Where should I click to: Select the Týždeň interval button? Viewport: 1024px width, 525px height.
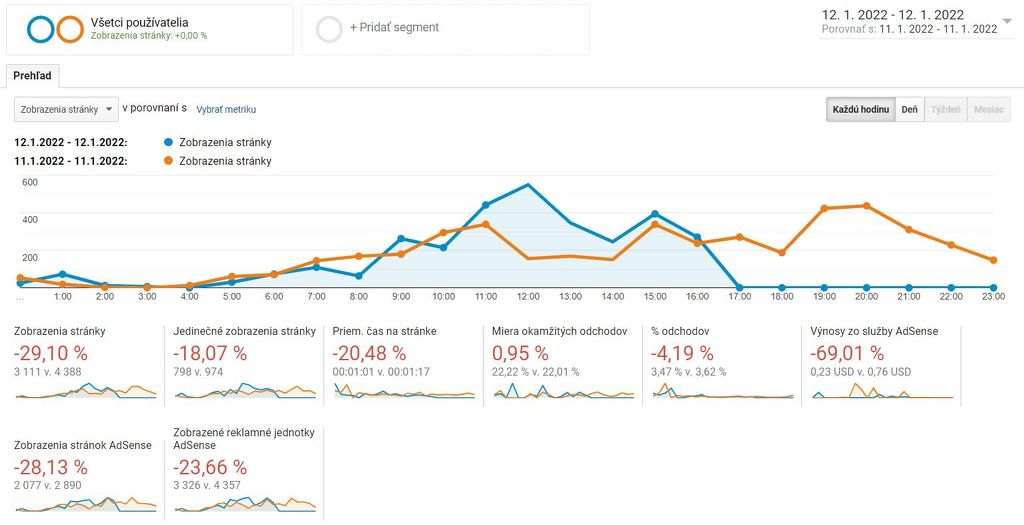coord(945,110)
